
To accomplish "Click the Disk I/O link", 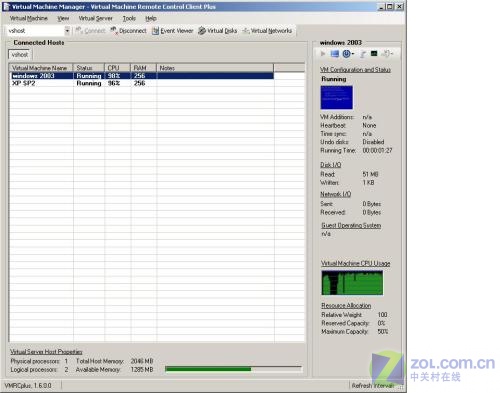I will click(x=330, y=165).
